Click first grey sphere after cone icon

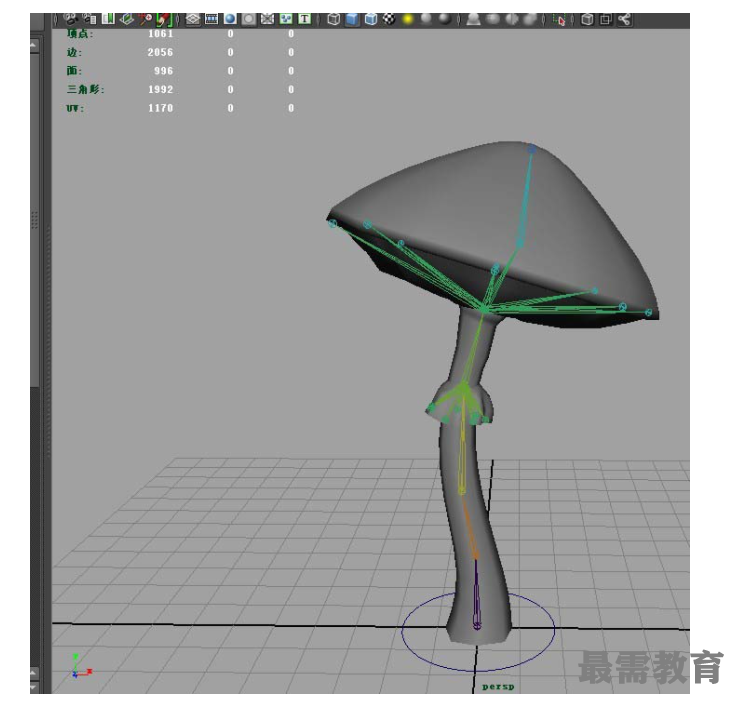tap(493, 19)
